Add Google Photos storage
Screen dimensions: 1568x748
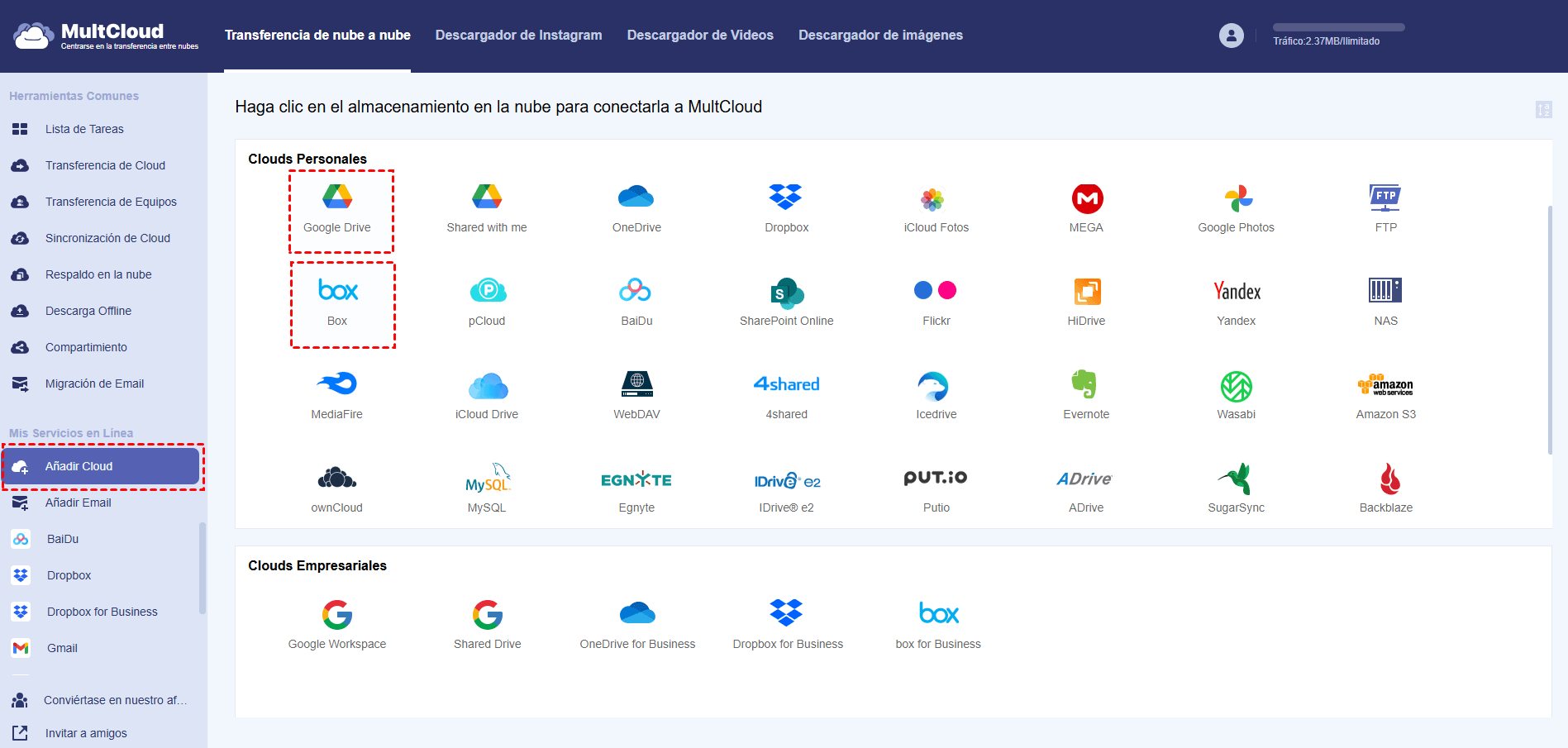[x=1237, y=209]
